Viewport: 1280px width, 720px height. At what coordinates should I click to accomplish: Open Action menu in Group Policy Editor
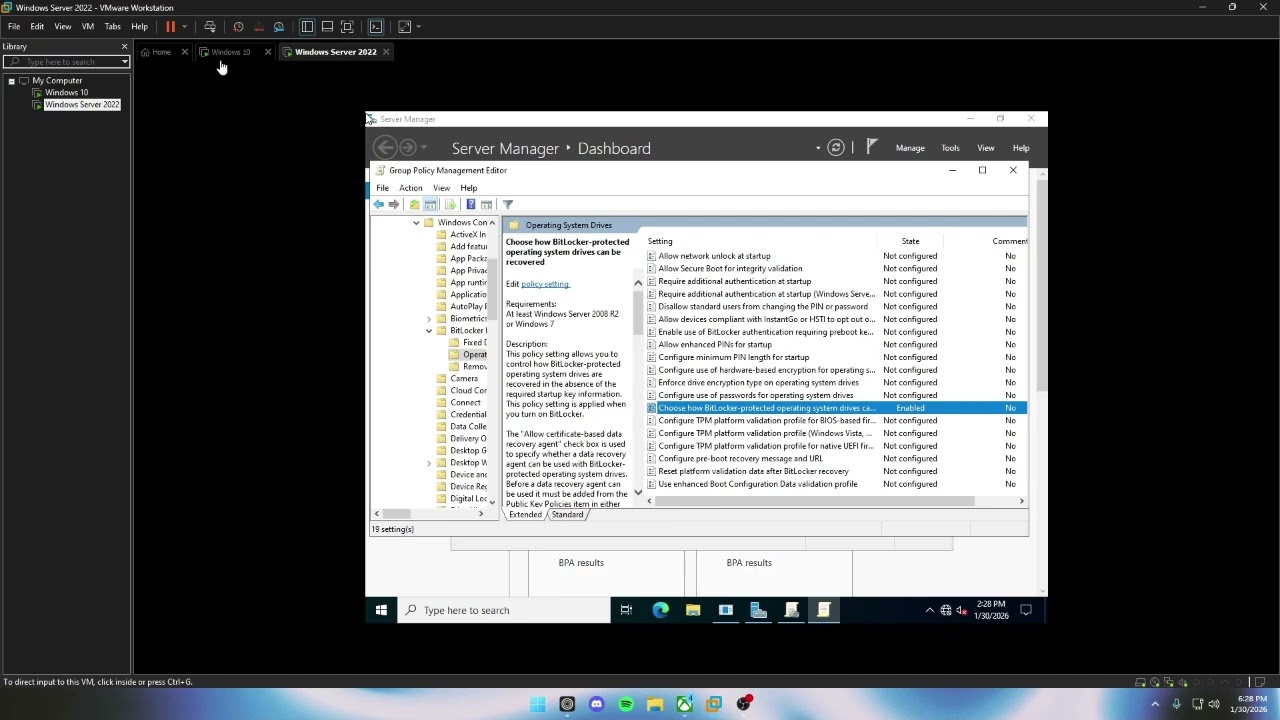411,188
